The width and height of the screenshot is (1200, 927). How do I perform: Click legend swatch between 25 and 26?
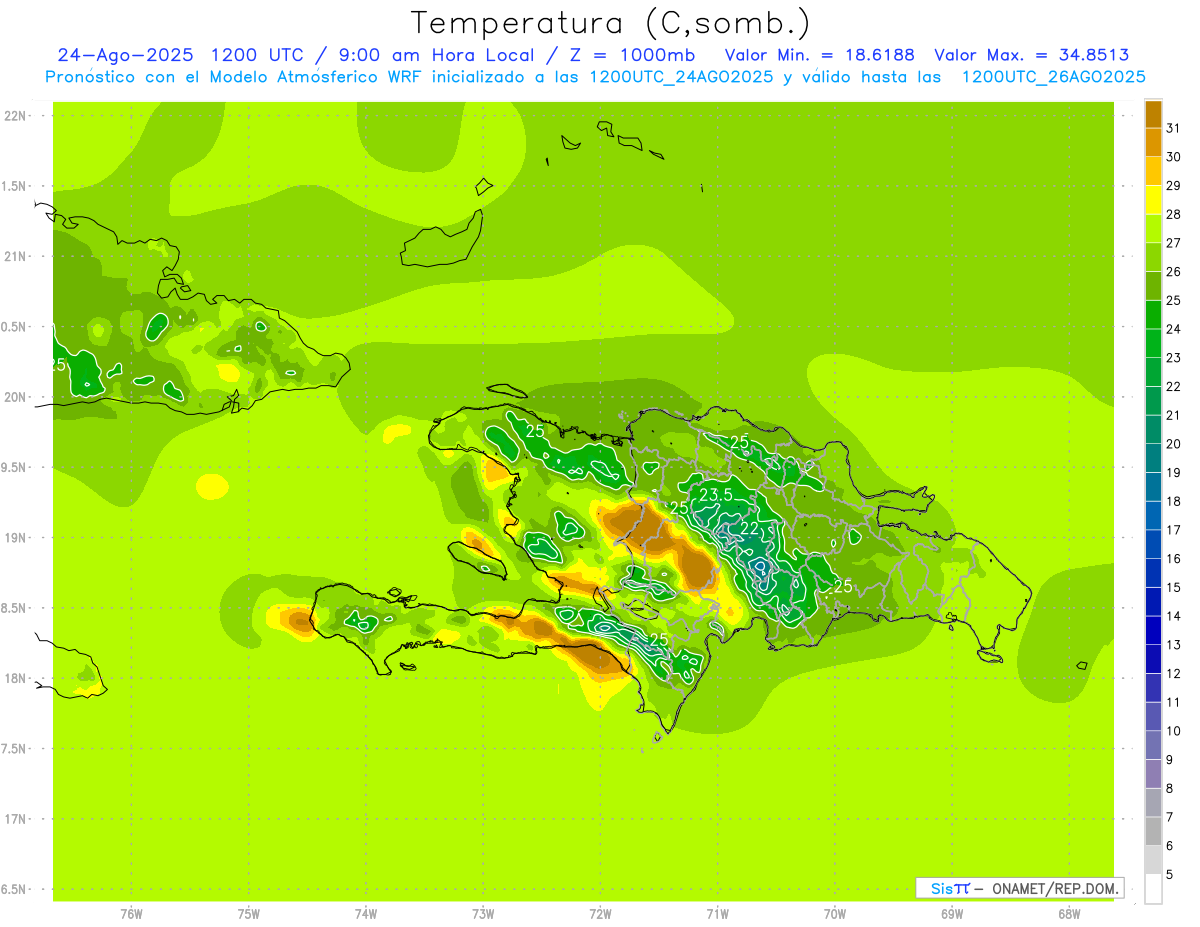(1153, 286)
